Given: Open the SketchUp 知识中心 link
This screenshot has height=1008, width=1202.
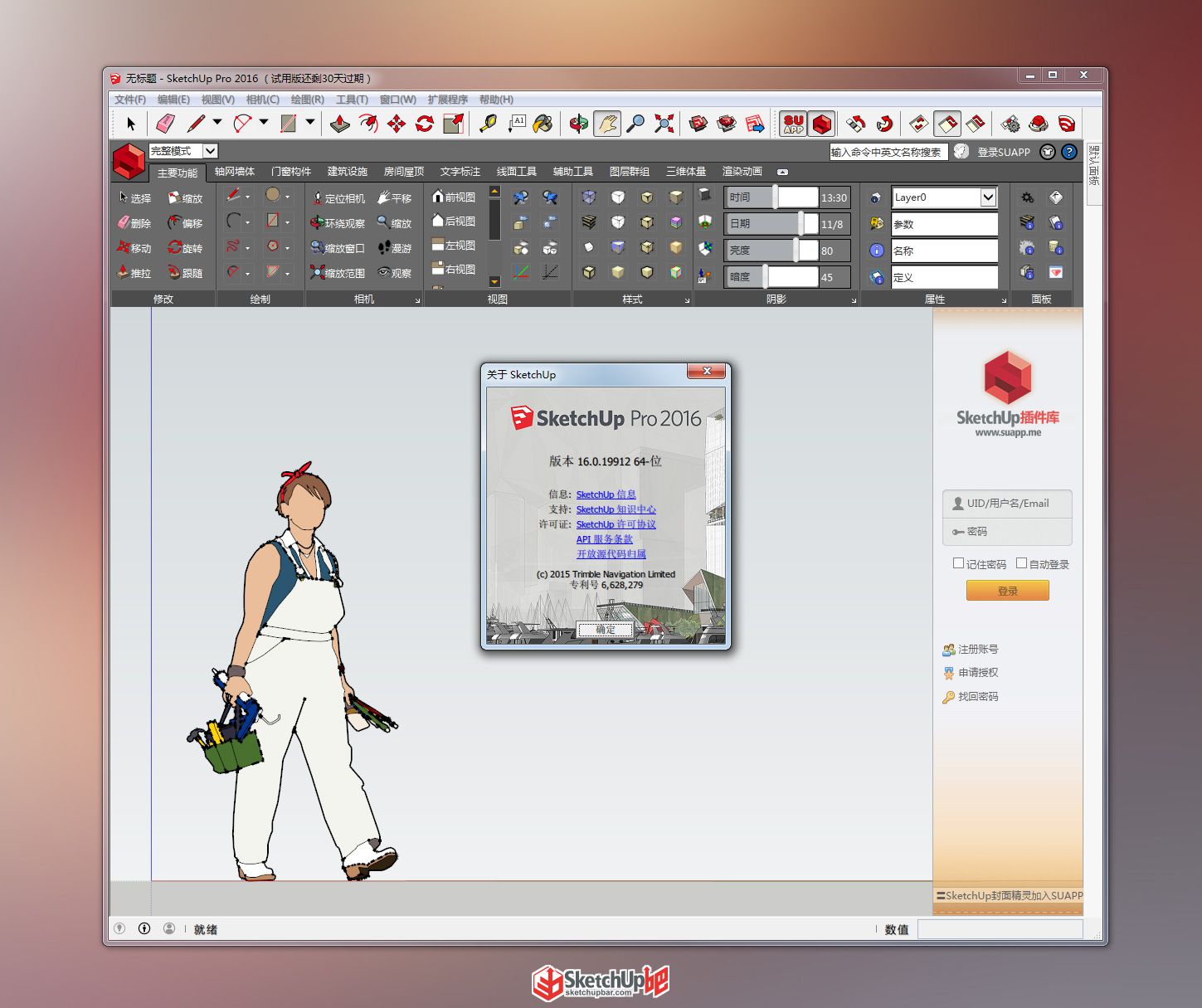Looking at the screenshot, I should [x=616, y=509].
